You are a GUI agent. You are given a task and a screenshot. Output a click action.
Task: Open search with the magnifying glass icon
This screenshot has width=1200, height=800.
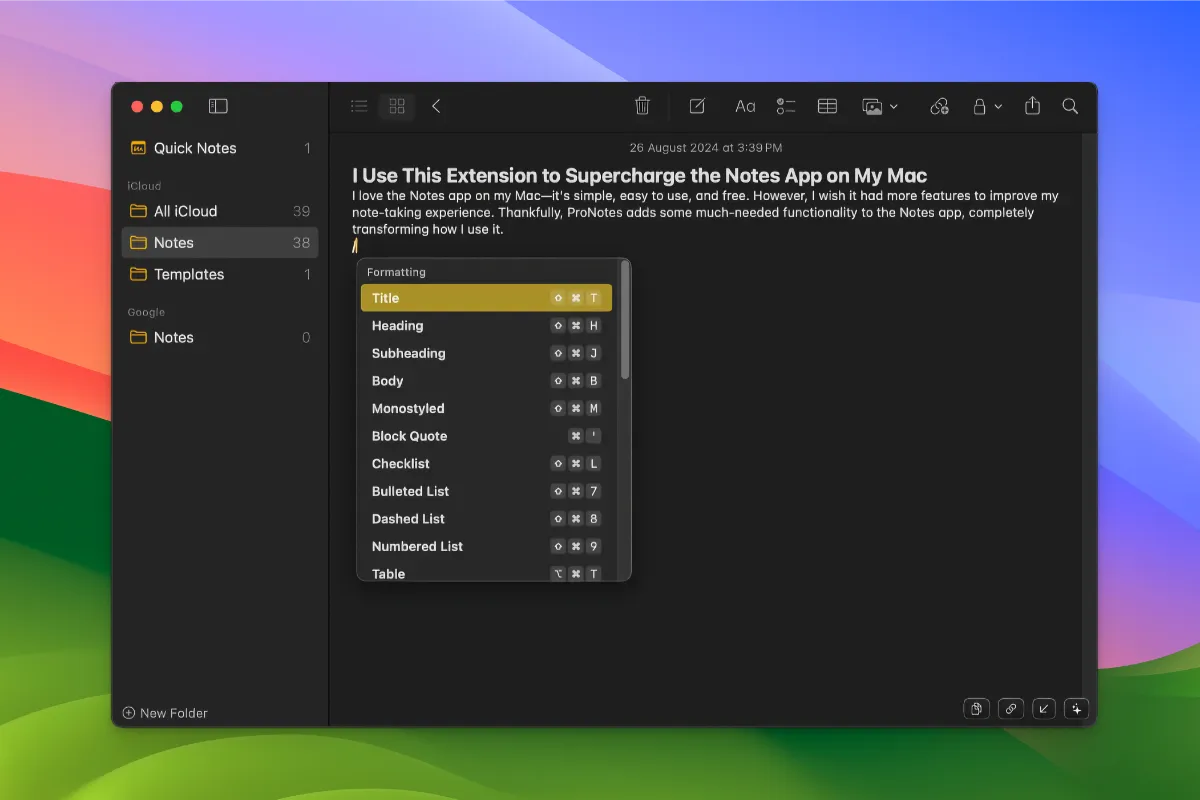pos(1070,106)
